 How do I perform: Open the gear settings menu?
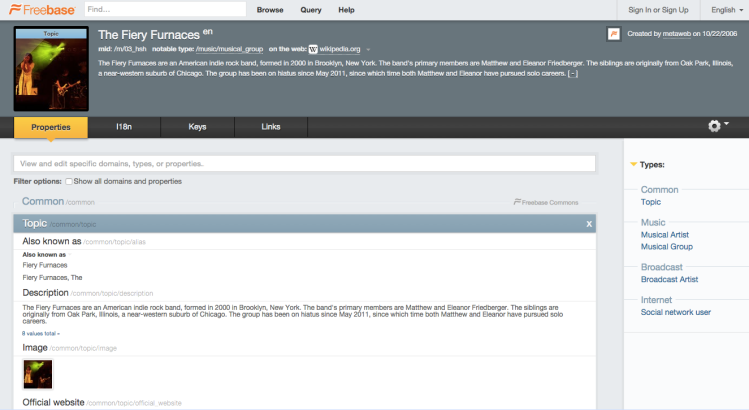pyautogui.click(x=718, y=126)
